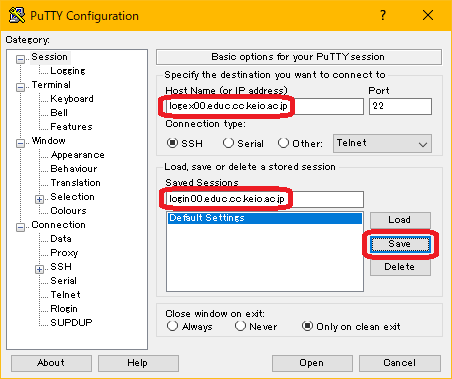Open the Logging category
The height and width of the screenshot is (379, 452).
point(68,71)
